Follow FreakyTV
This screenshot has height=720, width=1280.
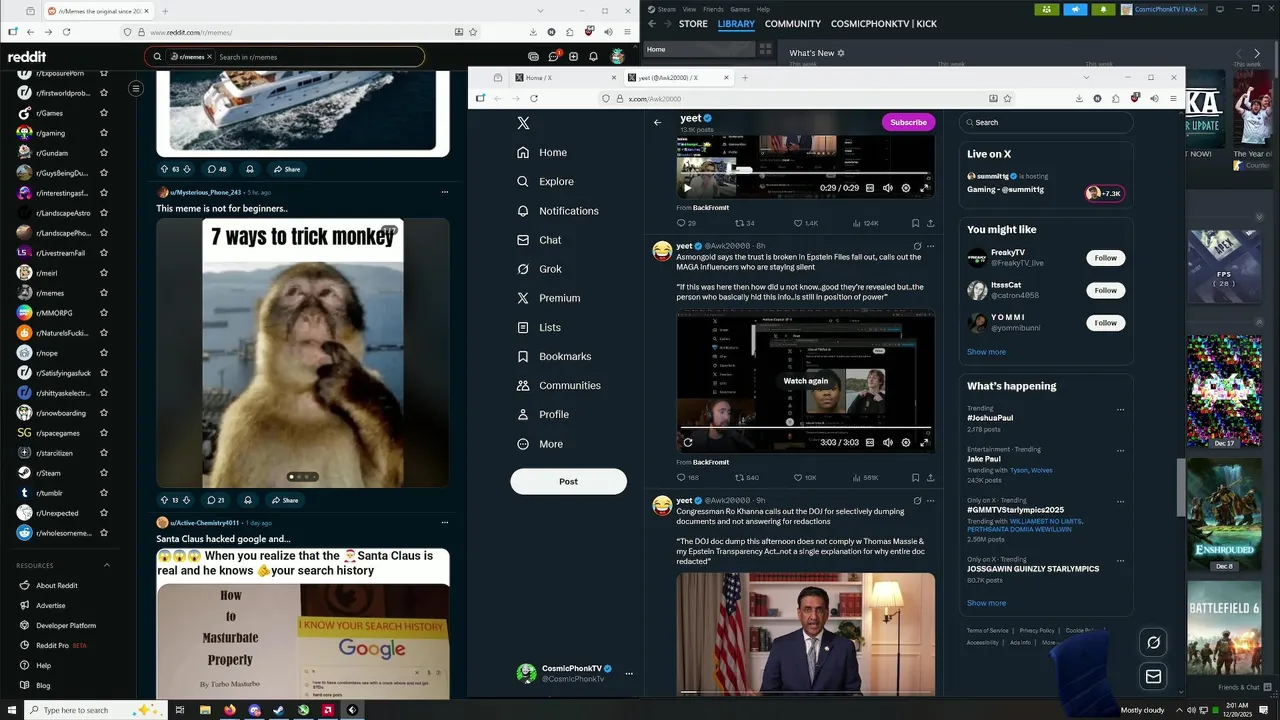(x=1105, y=258)
